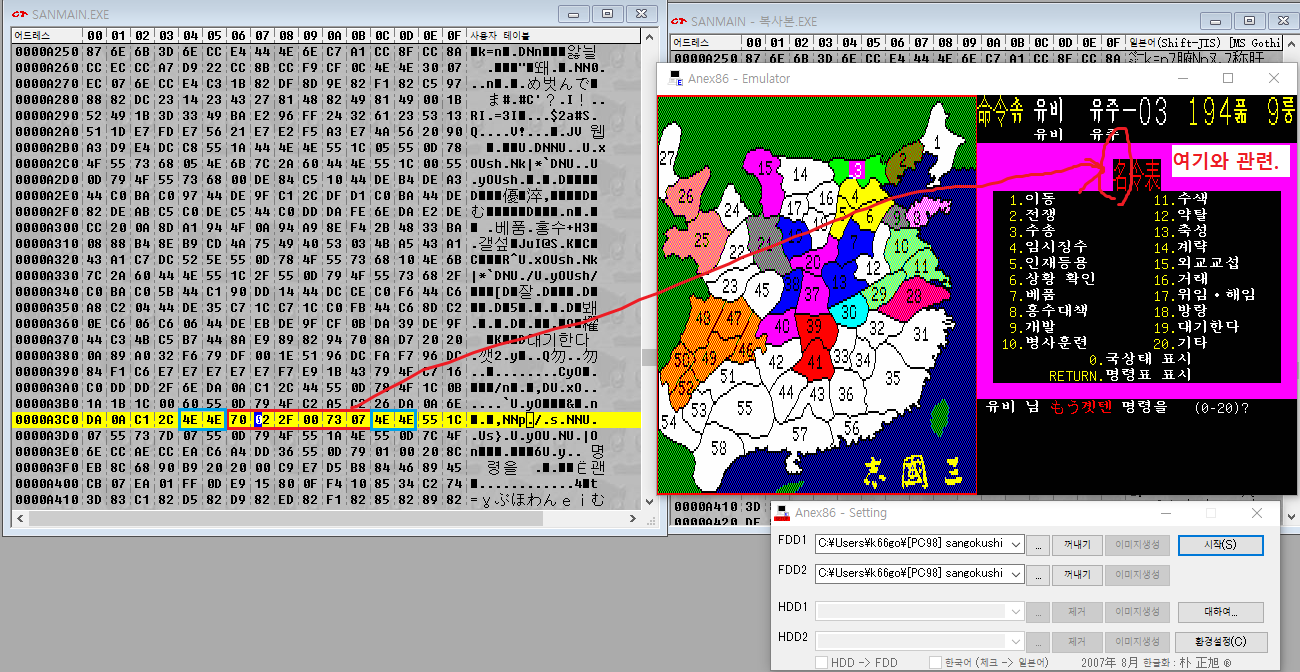
Task: Select address row 0000A250
Action: [326, 50]
